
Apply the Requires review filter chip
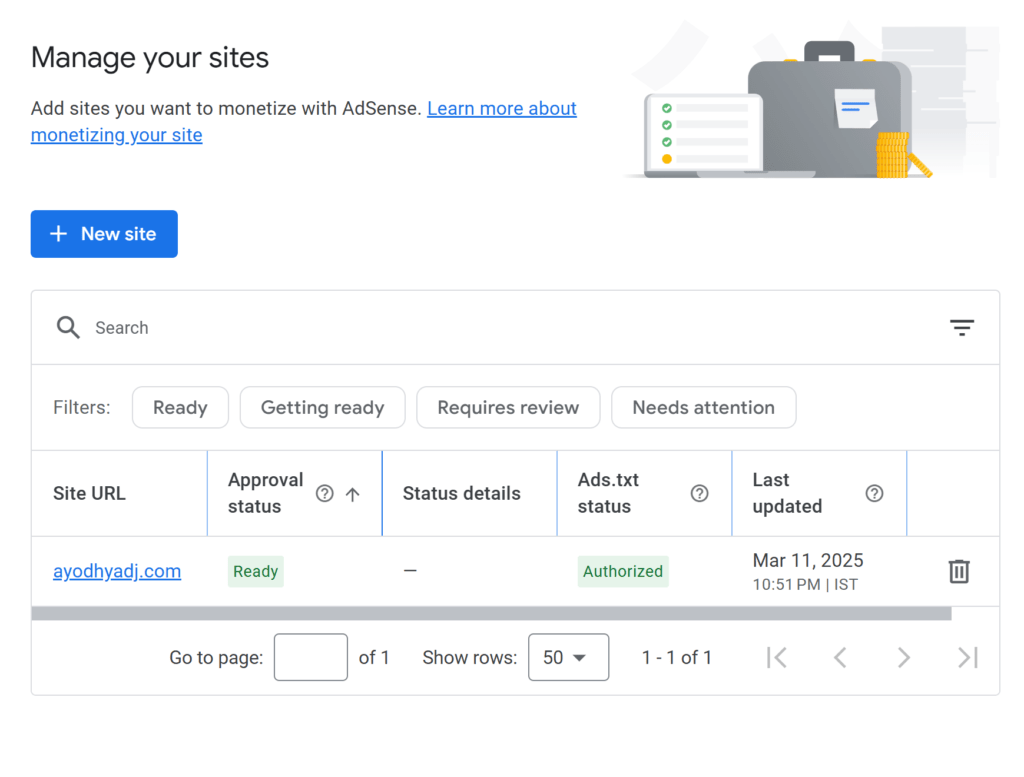click(508, 407)
